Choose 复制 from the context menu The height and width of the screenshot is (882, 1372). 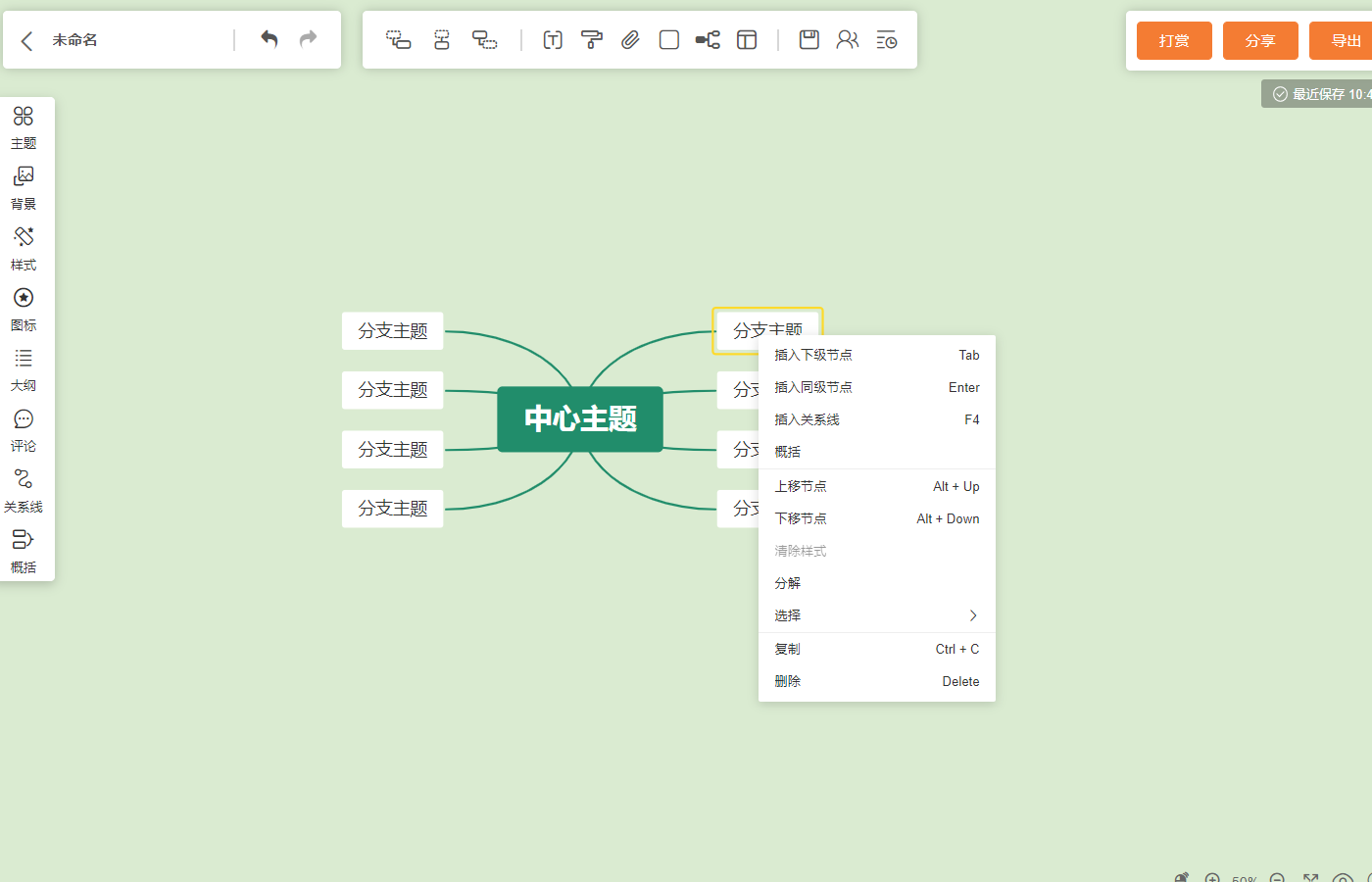point(877,649)
